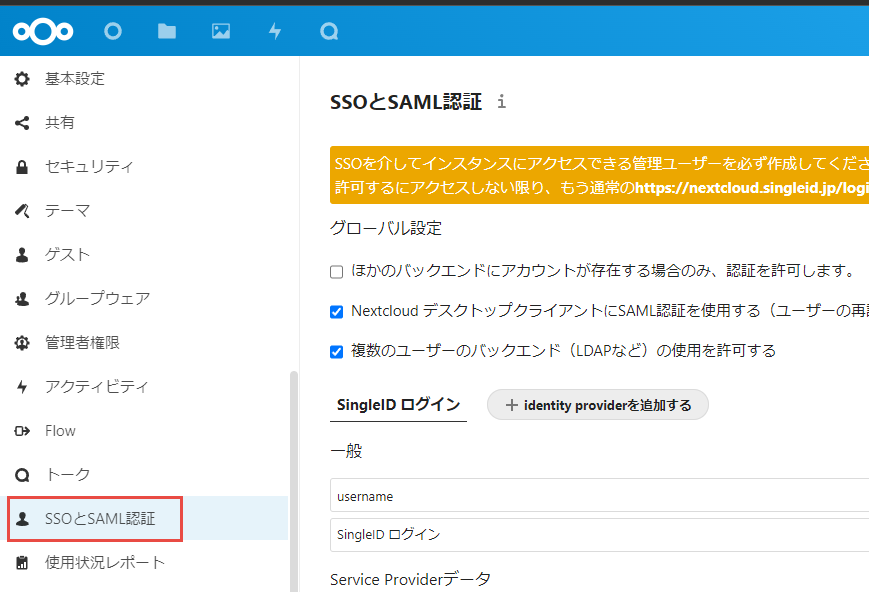Viewport: 869px width, 592px height.
Task: Go to 共有 settings section
Action: [59, 123]
